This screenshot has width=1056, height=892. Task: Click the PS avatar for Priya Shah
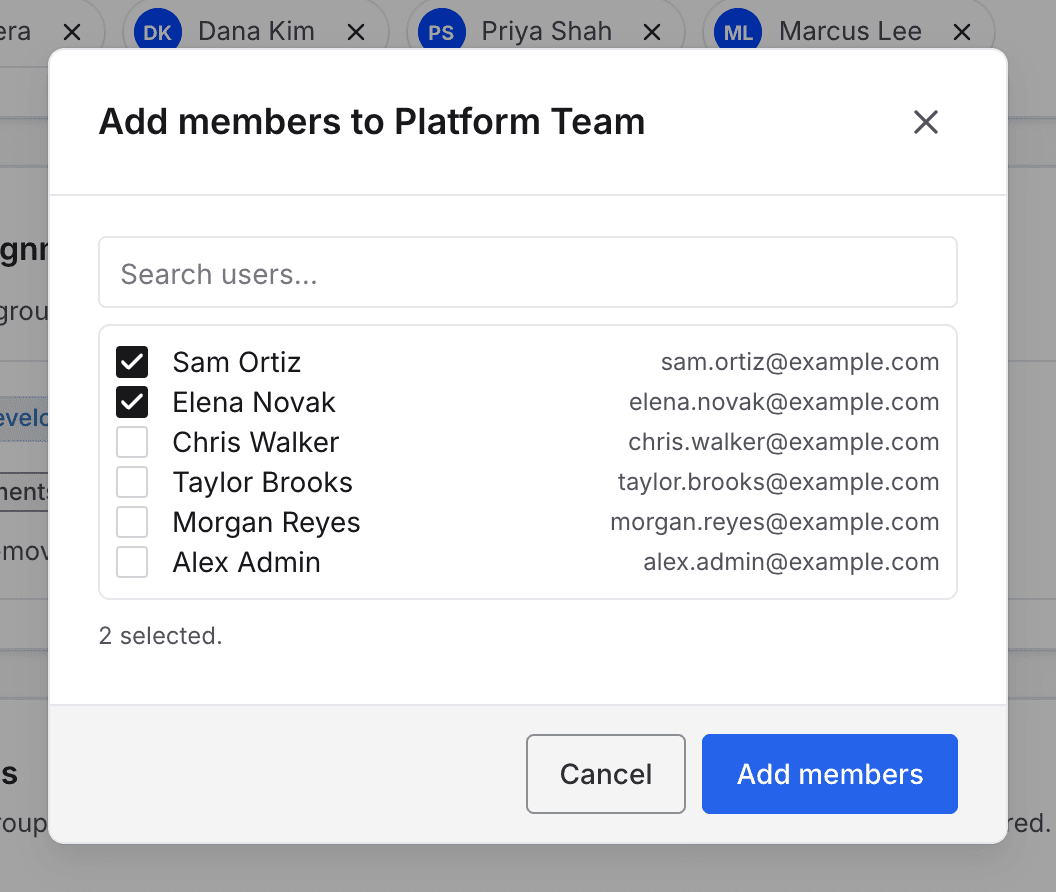pos(441,32)
